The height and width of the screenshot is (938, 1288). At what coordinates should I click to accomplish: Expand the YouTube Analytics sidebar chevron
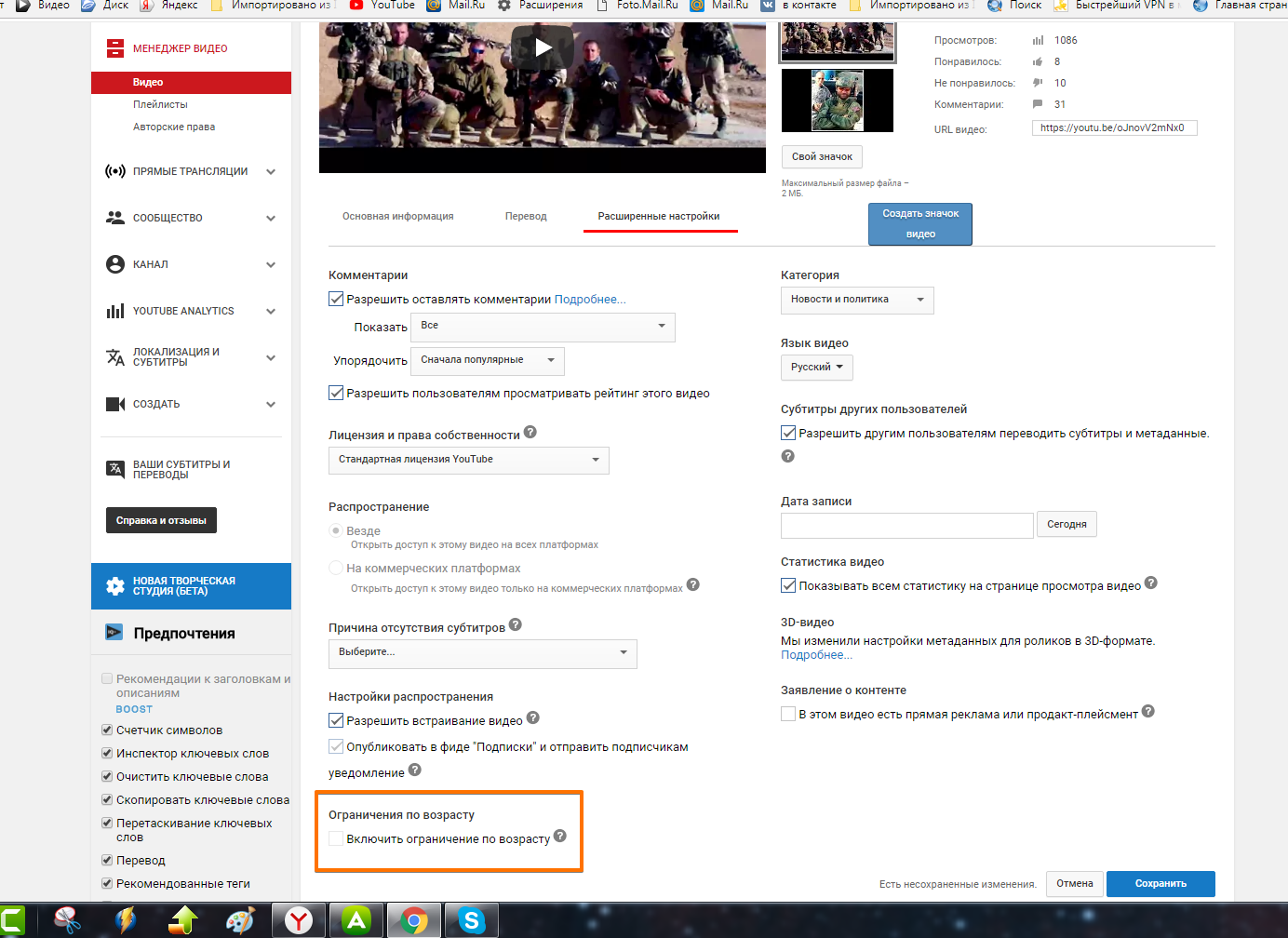(x=271, y=311)
